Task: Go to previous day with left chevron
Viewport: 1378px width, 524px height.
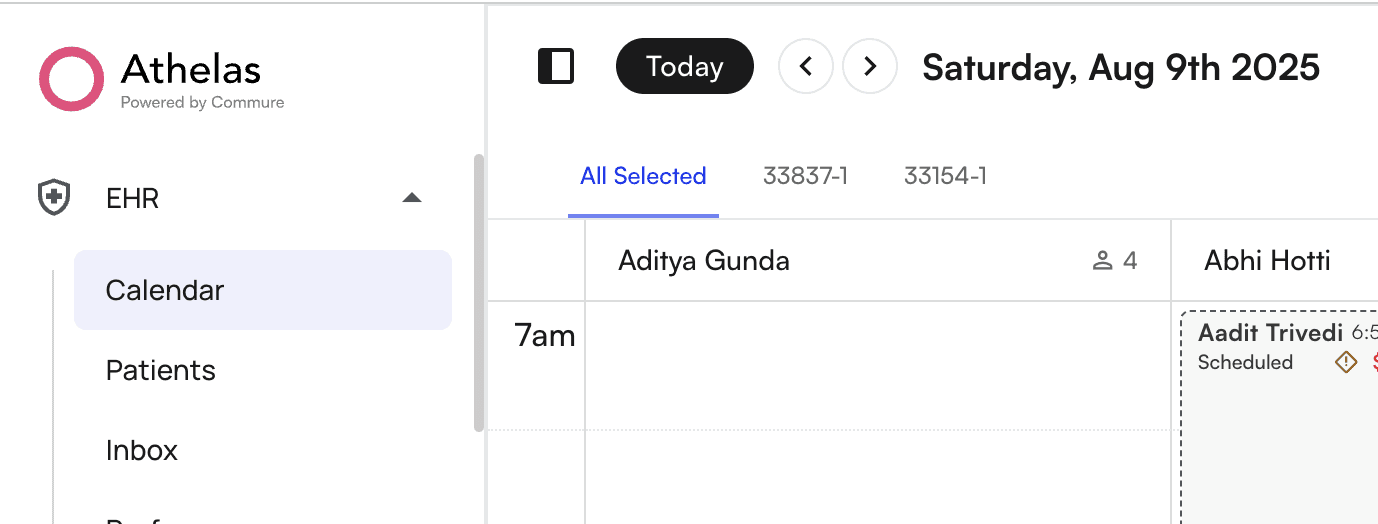Action: click(x=805, y=67)
